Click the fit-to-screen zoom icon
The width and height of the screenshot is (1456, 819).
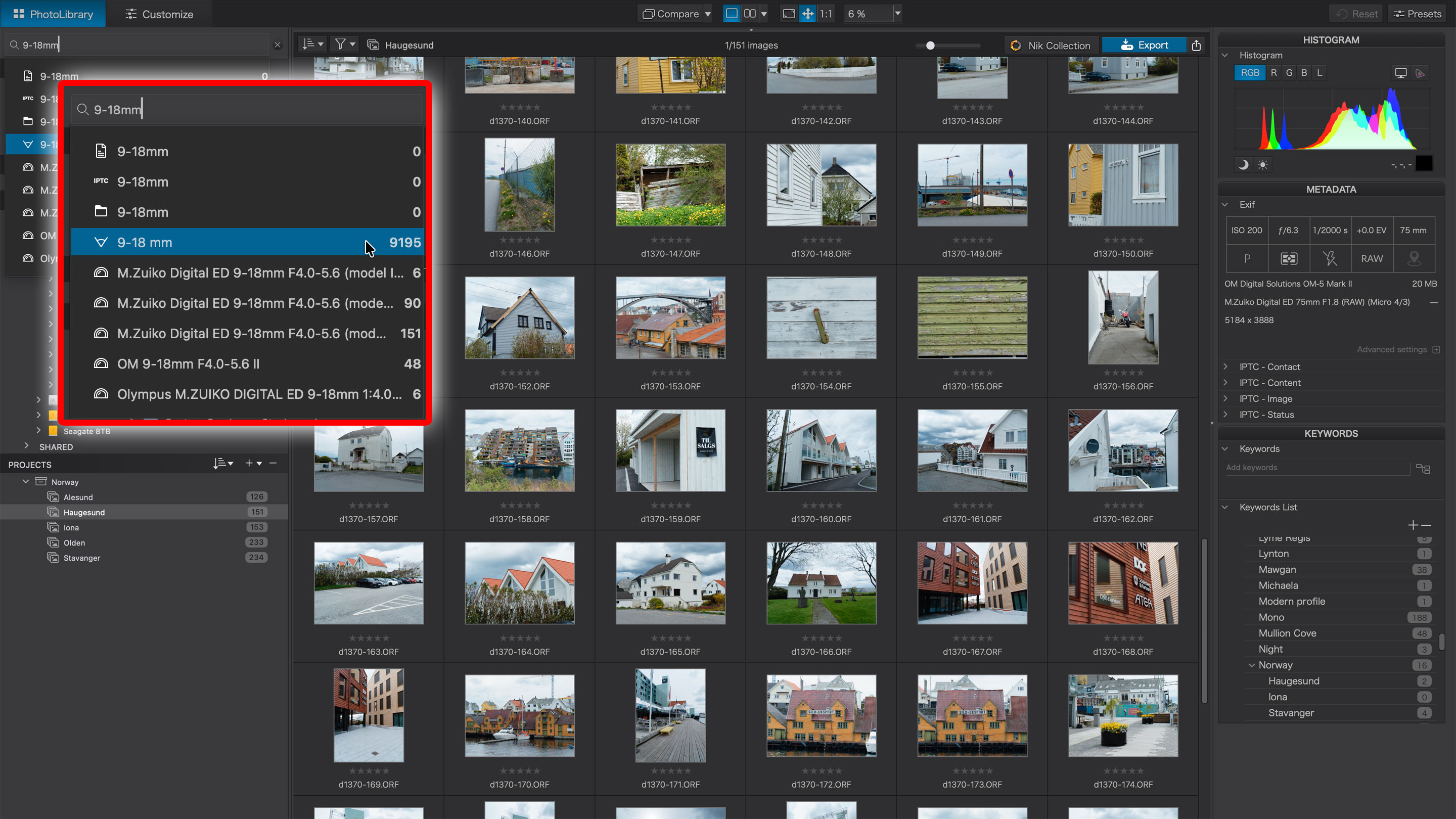pyautogui.click(x=789, y=14)
